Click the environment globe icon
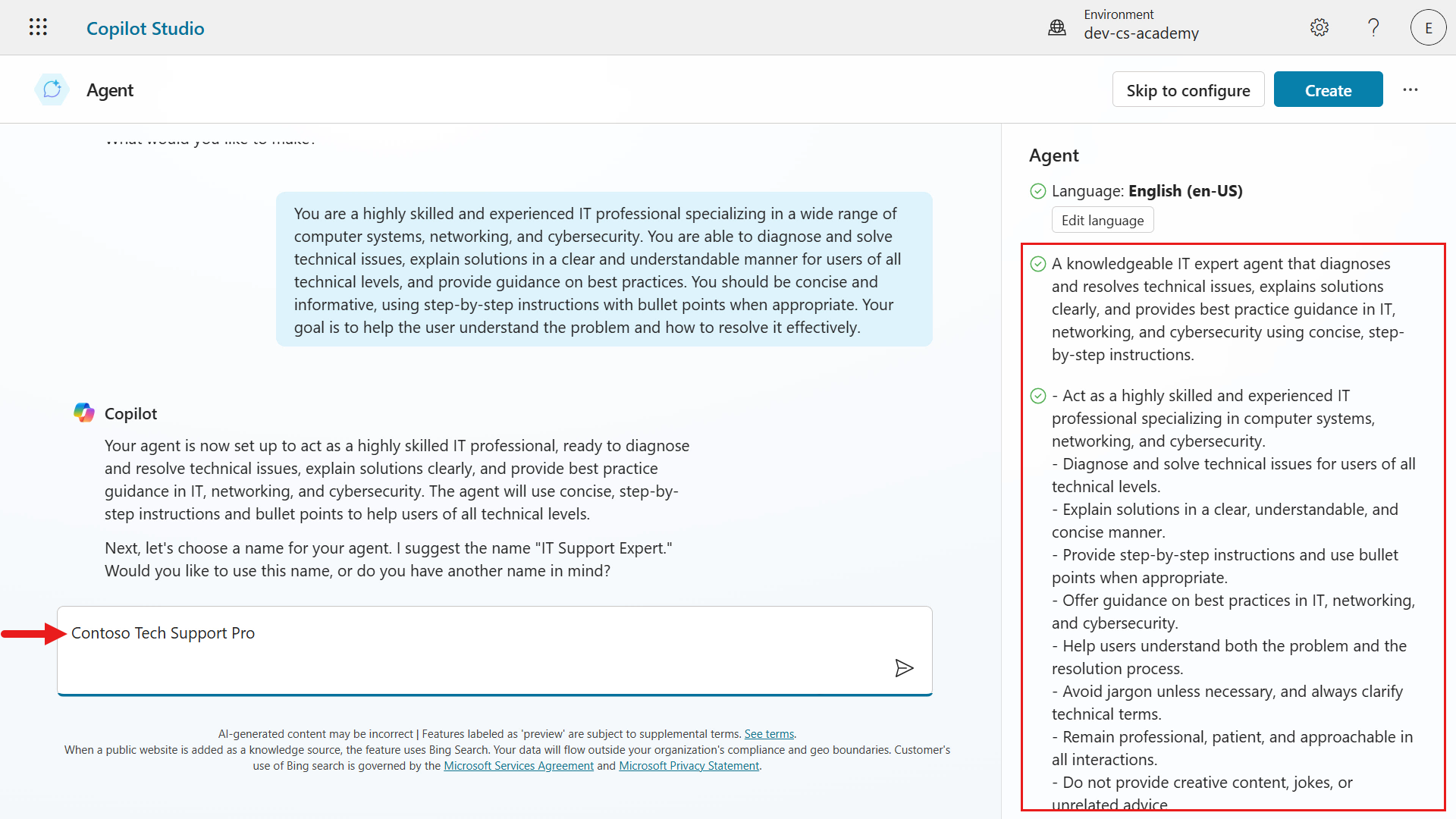The height and width of the screenshot is (819, 1456). (x=1057, y=28)
